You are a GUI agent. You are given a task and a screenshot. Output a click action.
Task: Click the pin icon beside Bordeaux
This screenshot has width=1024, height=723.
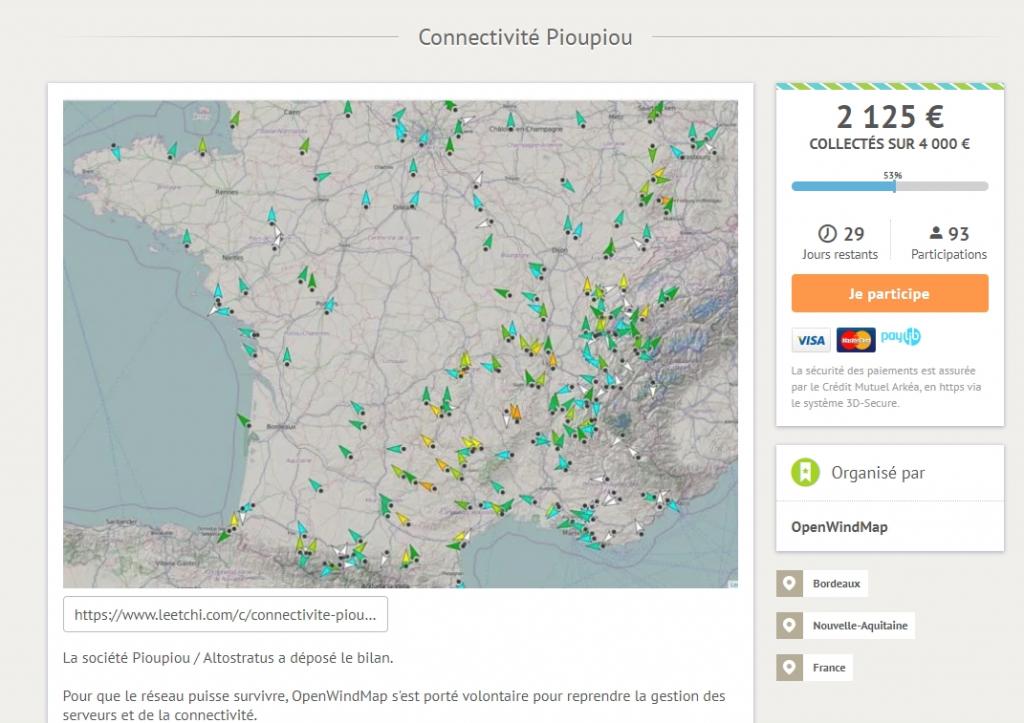[789, 584]
